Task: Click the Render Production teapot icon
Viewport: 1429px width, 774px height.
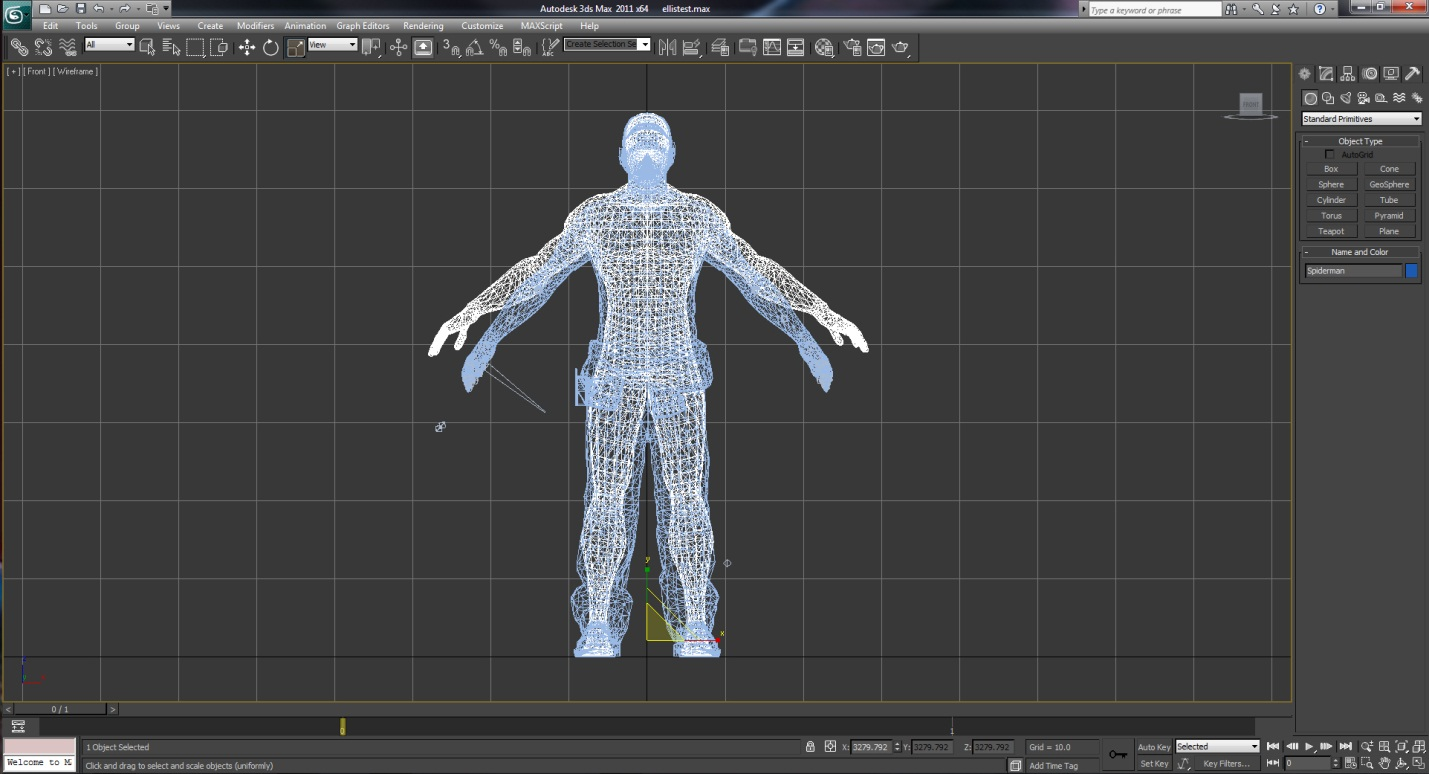Action: point(900,47)
